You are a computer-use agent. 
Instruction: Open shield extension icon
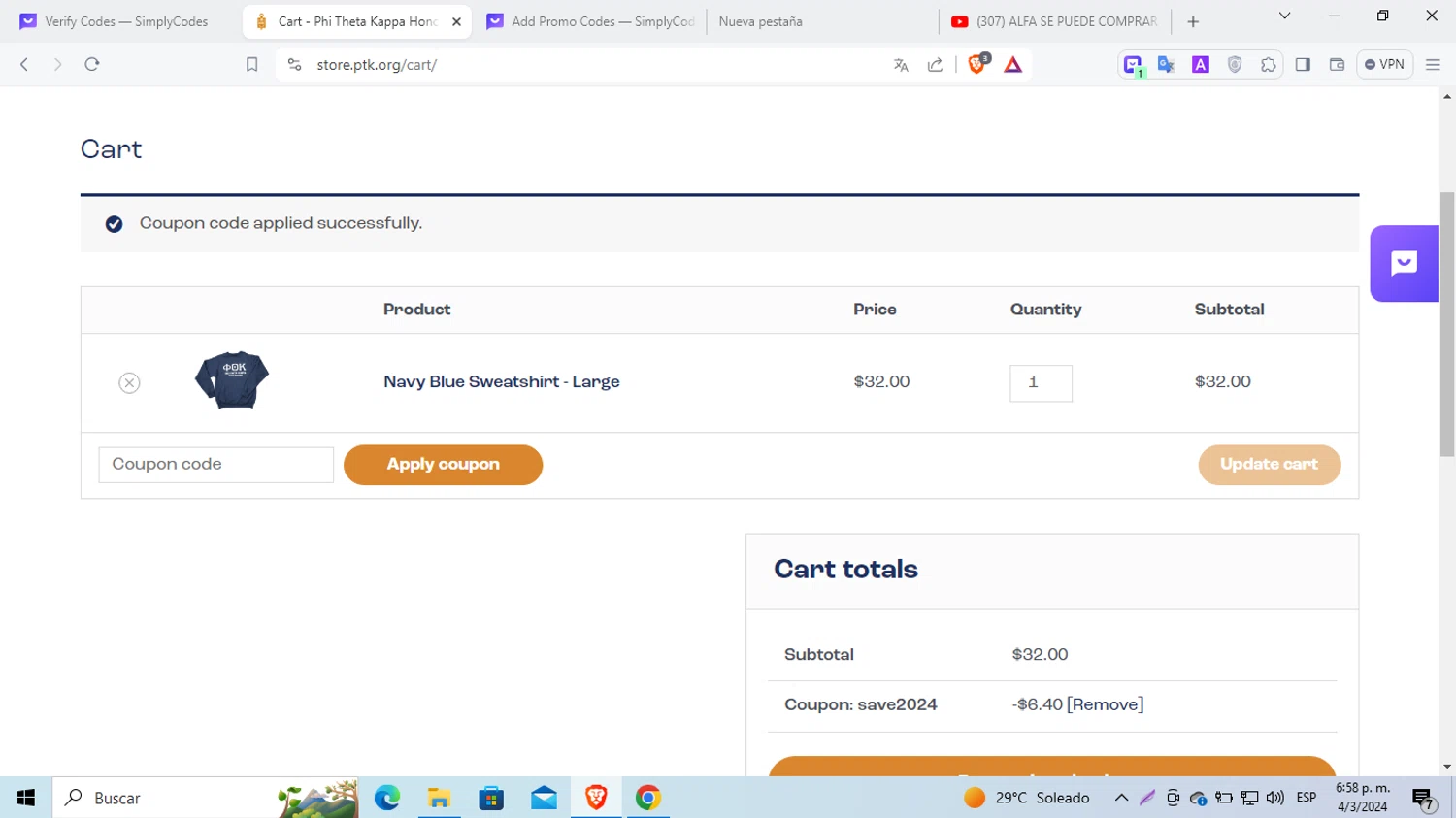coord(1235,65)
